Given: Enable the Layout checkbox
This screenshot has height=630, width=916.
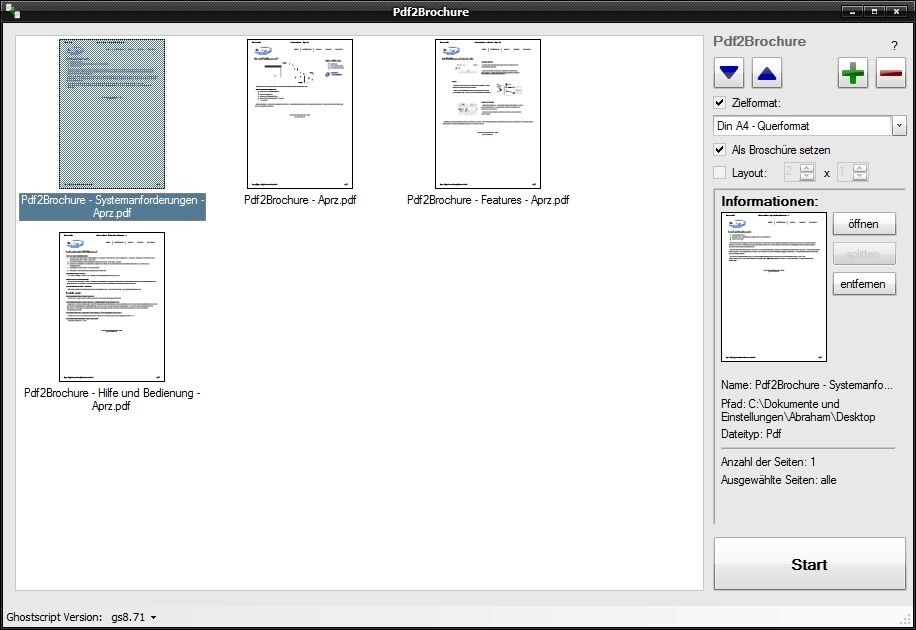Looking at the screenshot, I should 720,172.
